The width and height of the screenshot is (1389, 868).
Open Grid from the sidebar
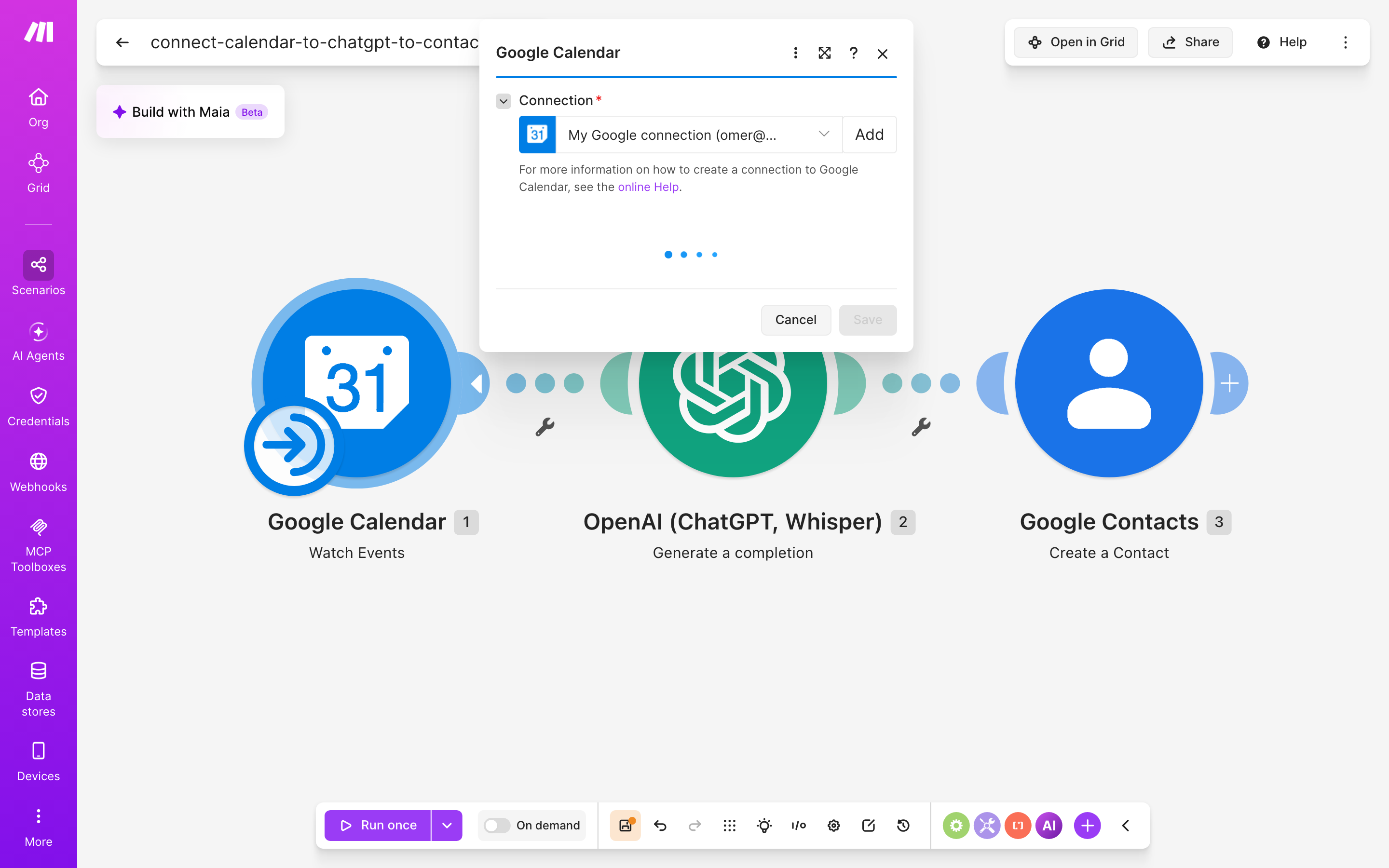point(39,173)
